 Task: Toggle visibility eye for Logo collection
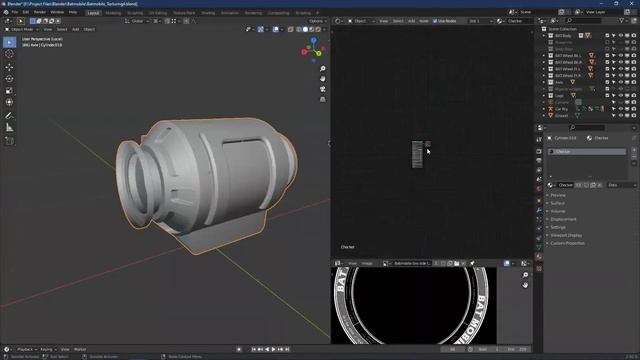620,96
